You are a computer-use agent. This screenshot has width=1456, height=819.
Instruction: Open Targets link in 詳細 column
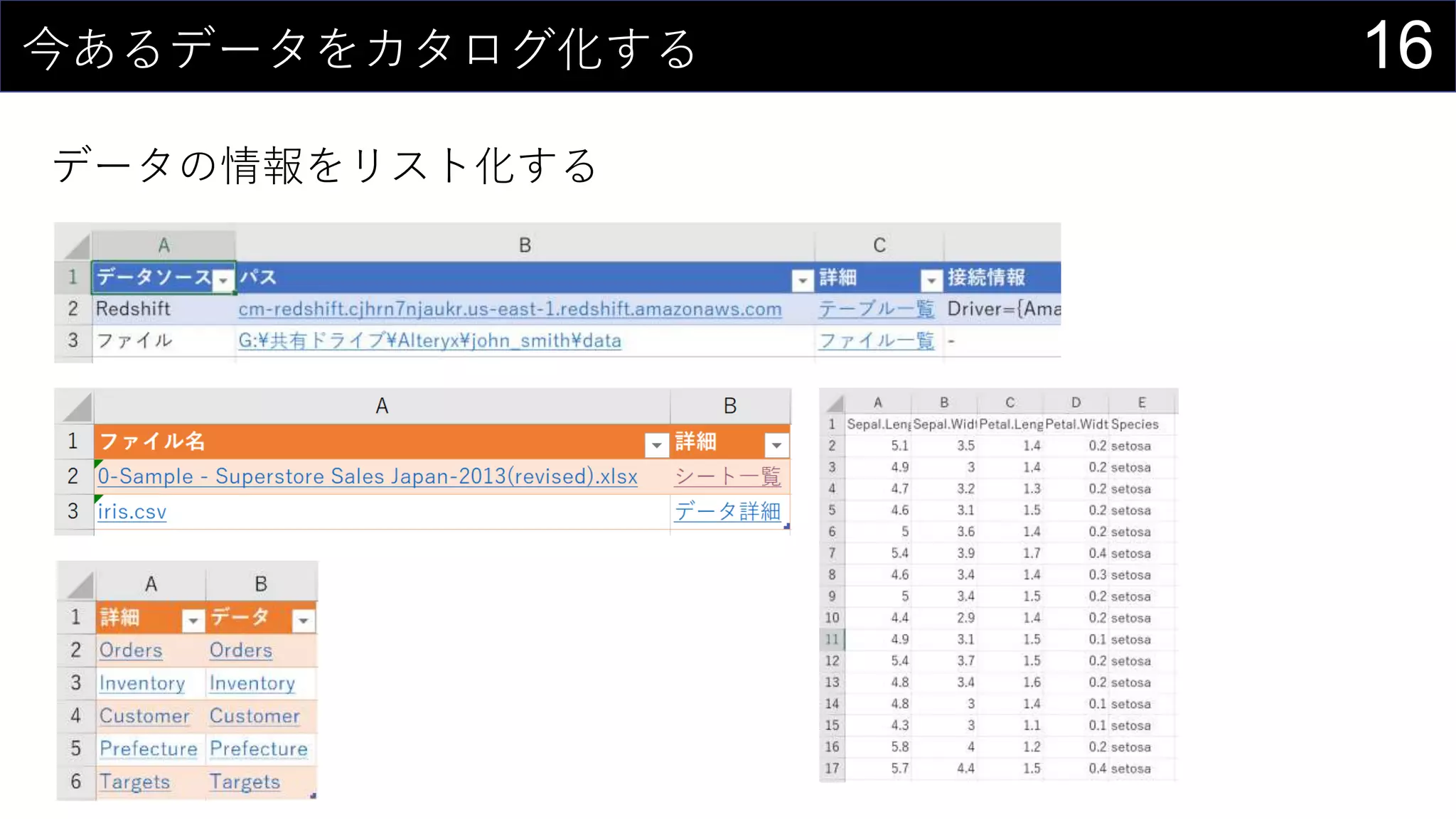tap(134, 782)
